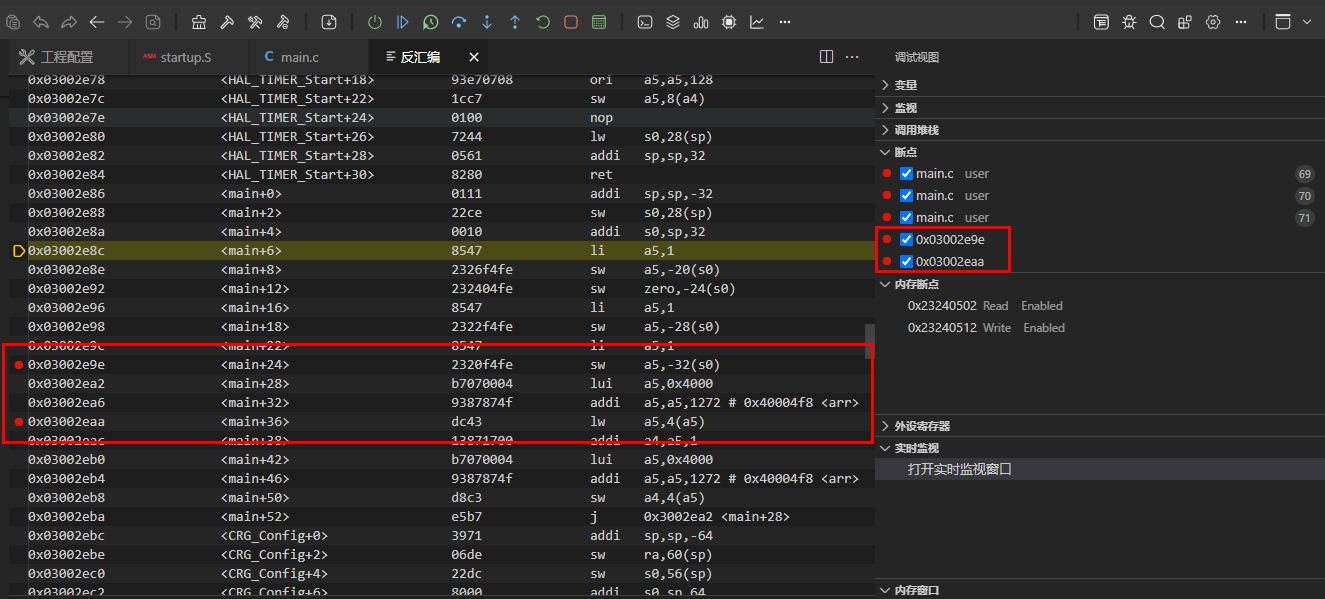Toggle the 0x03002eaa breakpoint checkbox
This screenshot has width=1325, height=599.
tap(906, 262)
